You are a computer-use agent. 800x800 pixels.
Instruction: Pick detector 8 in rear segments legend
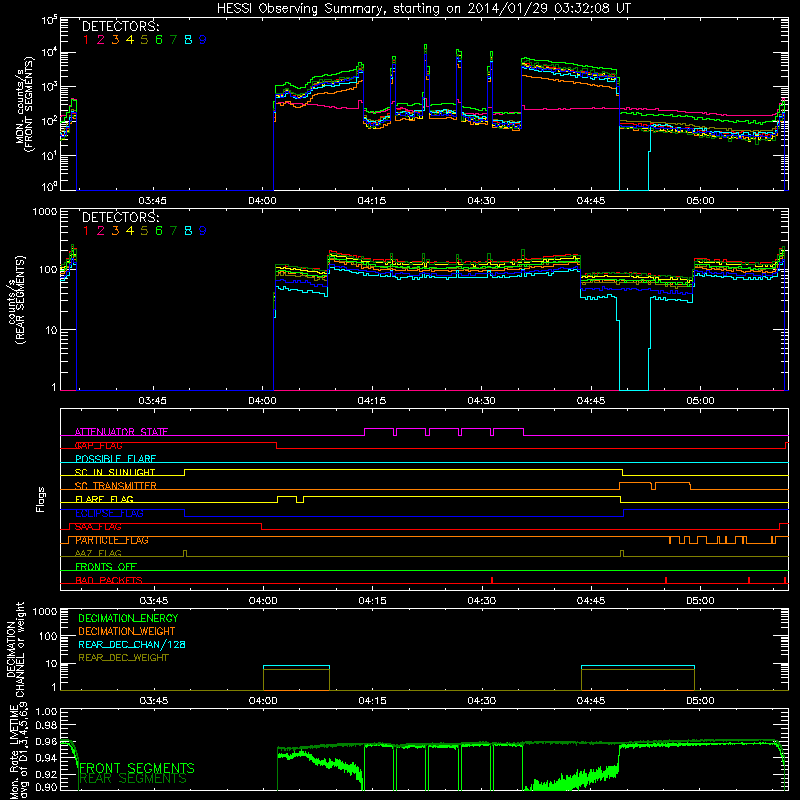pos(188,231)
